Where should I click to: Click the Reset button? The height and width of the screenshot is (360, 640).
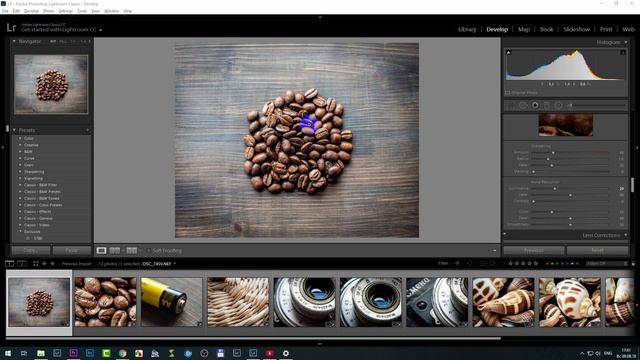pos(598,250)
